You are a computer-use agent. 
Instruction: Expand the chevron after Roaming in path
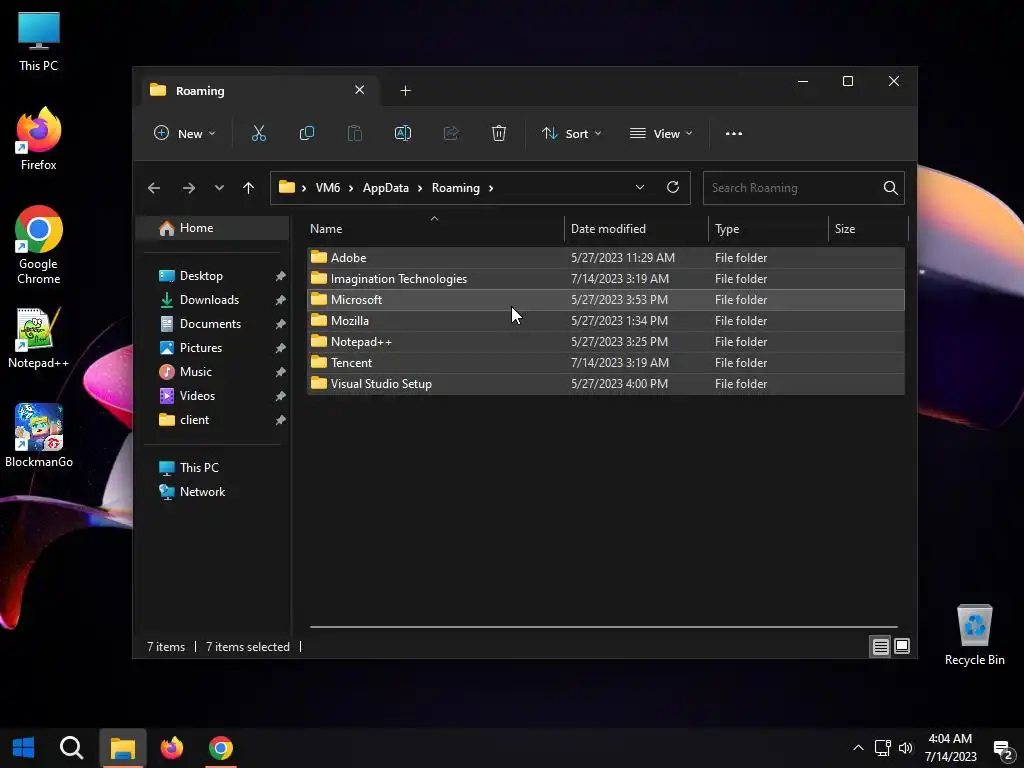pyautogui.click(x=491, y=188)
